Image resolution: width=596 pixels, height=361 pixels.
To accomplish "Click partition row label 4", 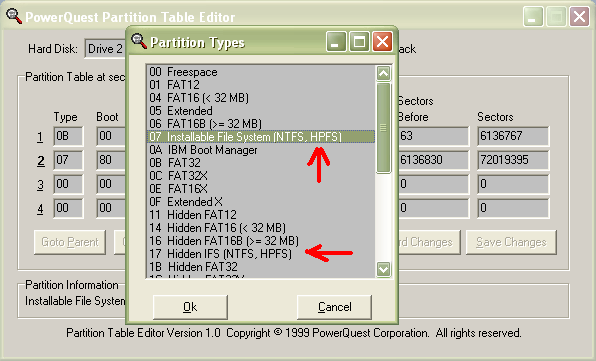I will tap(40, 209).
